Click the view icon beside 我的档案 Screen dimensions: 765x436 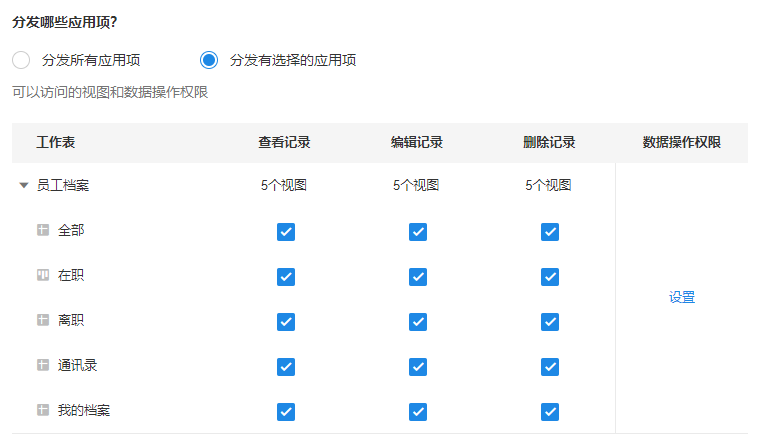click(x=43, y=410)
